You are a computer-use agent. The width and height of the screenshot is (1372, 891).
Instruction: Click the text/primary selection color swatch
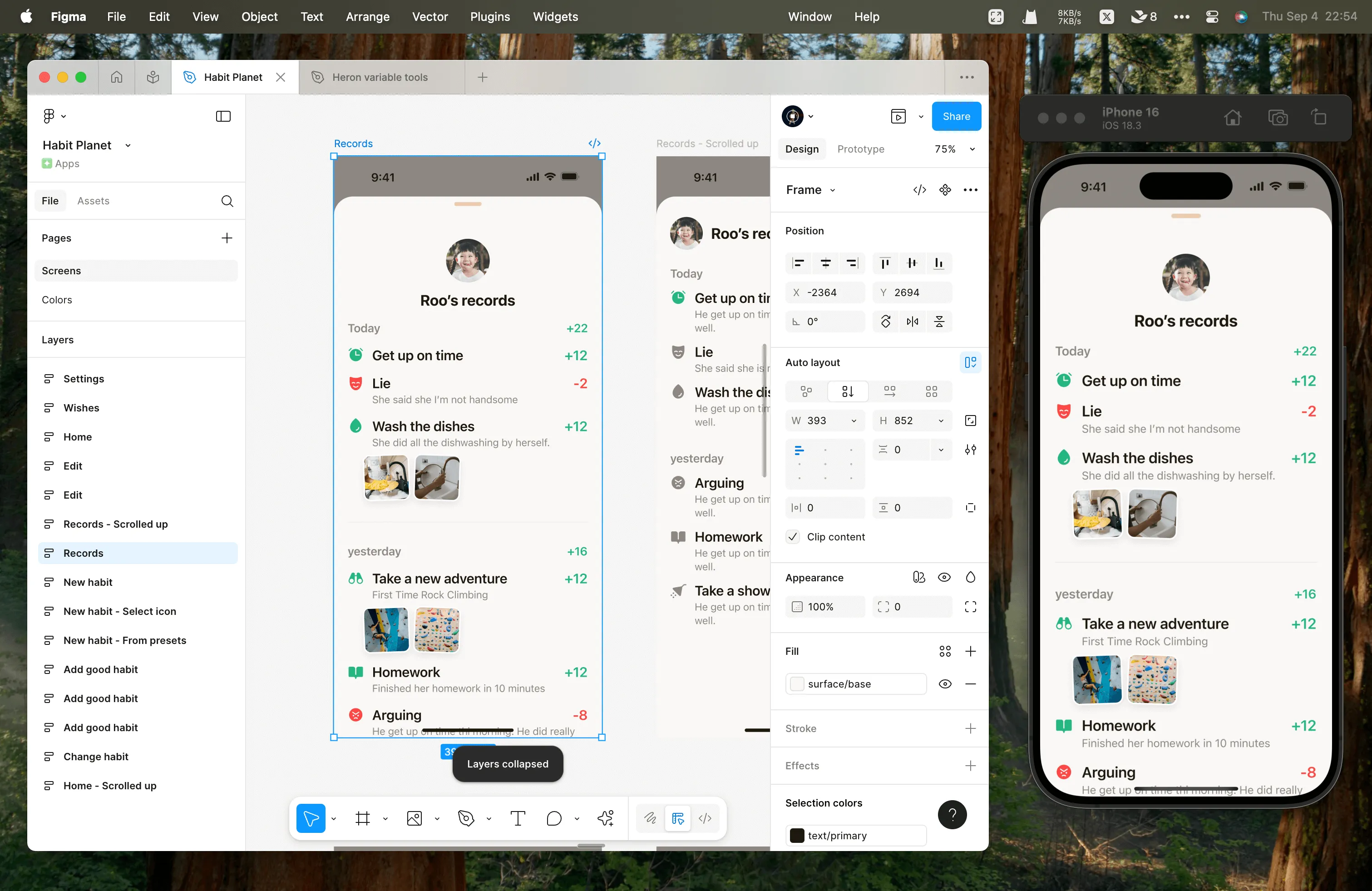pyautogui.click(x=797, y=835)
